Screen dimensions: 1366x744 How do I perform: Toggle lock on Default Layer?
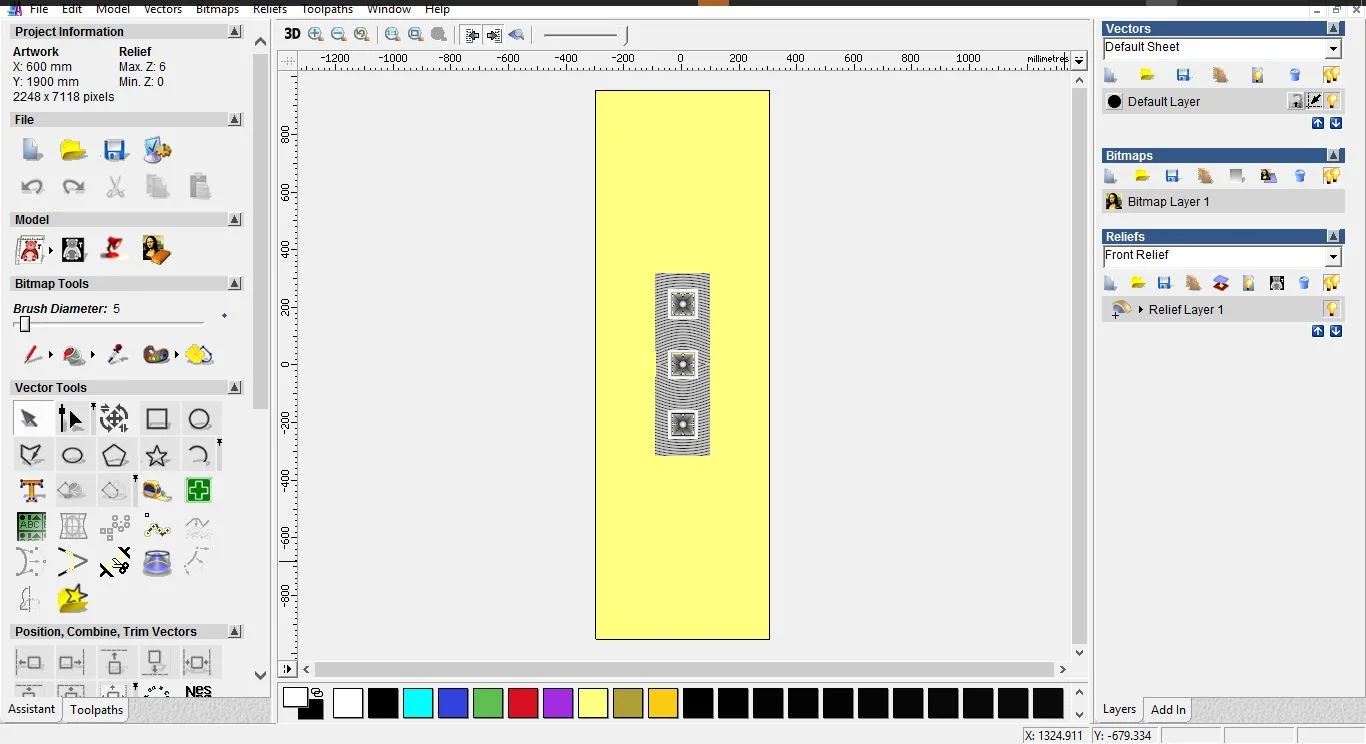(1295, 101)
